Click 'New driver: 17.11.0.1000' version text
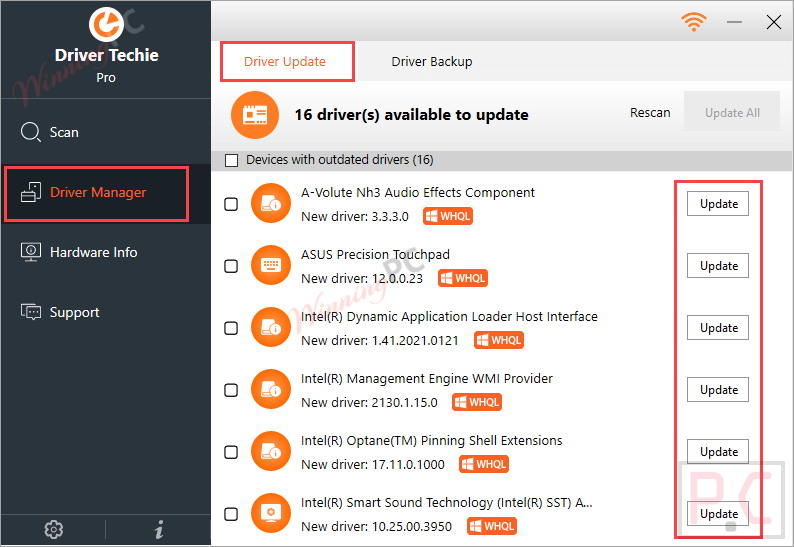This screenshot has height=547, width=794. click(x=373, y=464)
